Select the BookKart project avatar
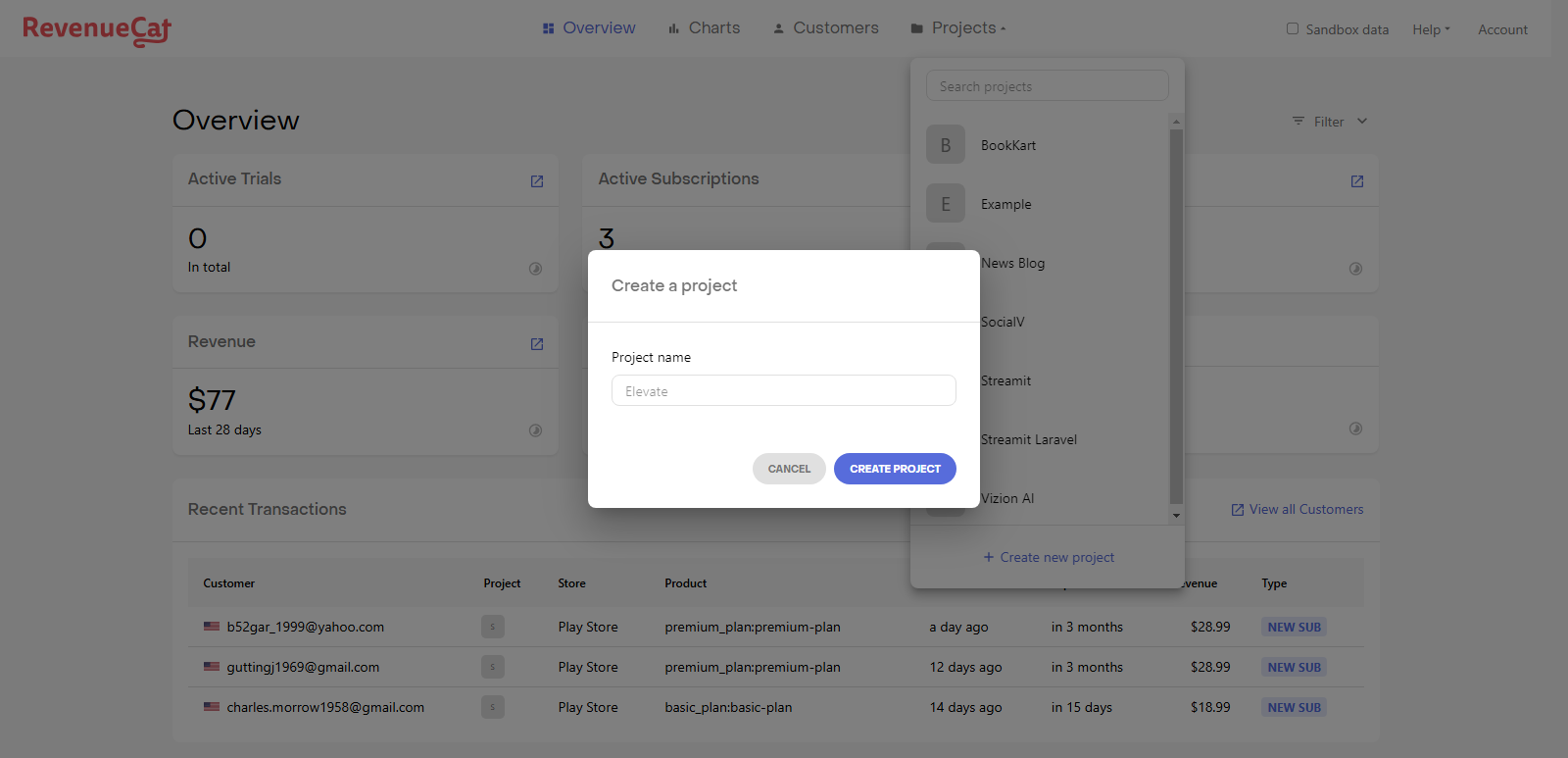This screenshot has width=1568, height=758. (x=946, y=145)
